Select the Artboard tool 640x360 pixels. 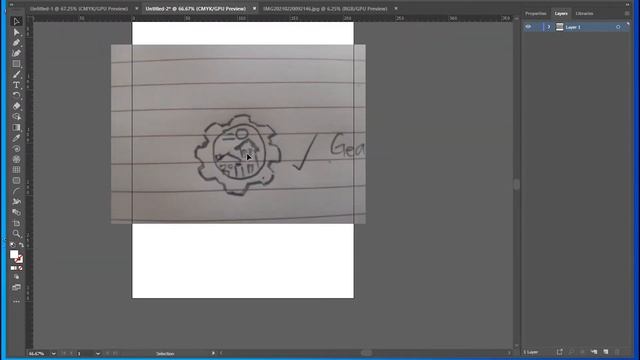16,180
